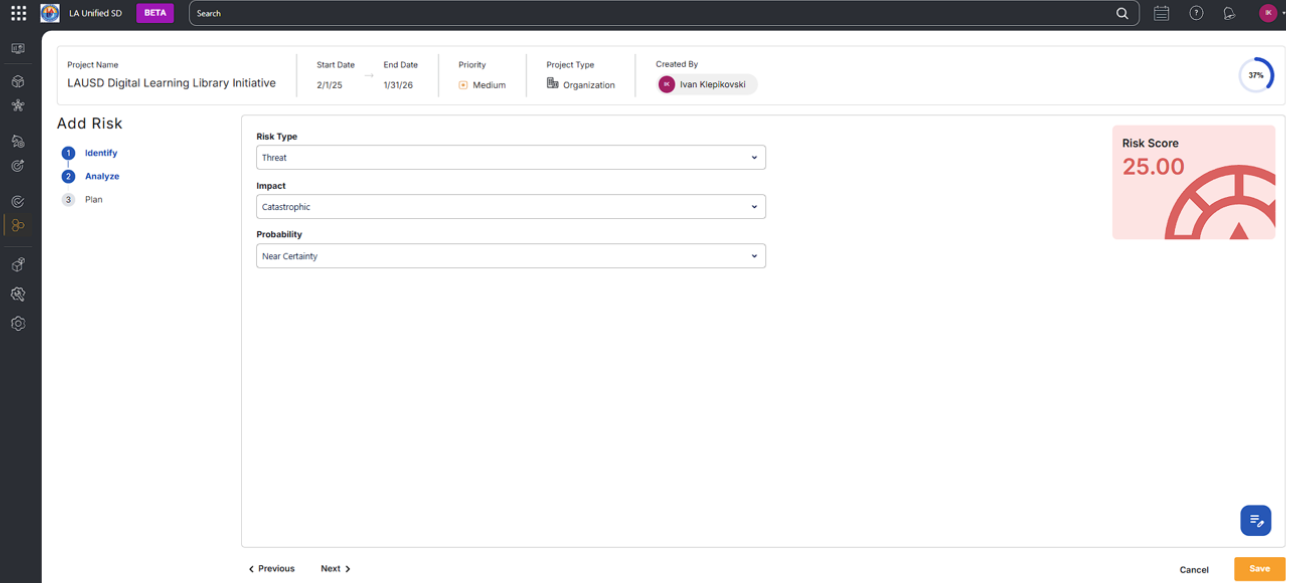The height and width of the screenshot is (586, 1292).
Task: Expand the Impact dropdown showing Catastrophic
Action: pos(510,207)
